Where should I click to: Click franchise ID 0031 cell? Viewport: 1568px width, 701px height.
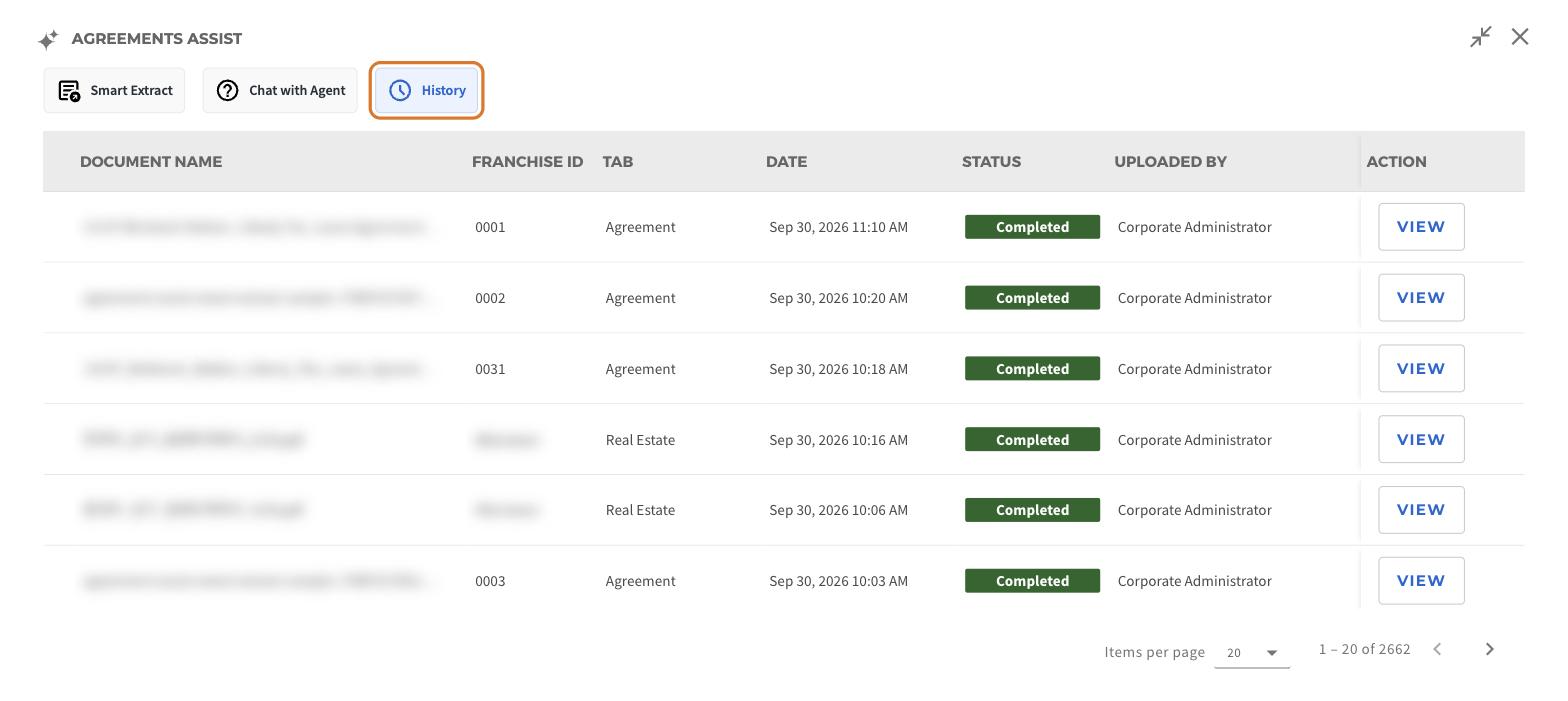(490, 369)
